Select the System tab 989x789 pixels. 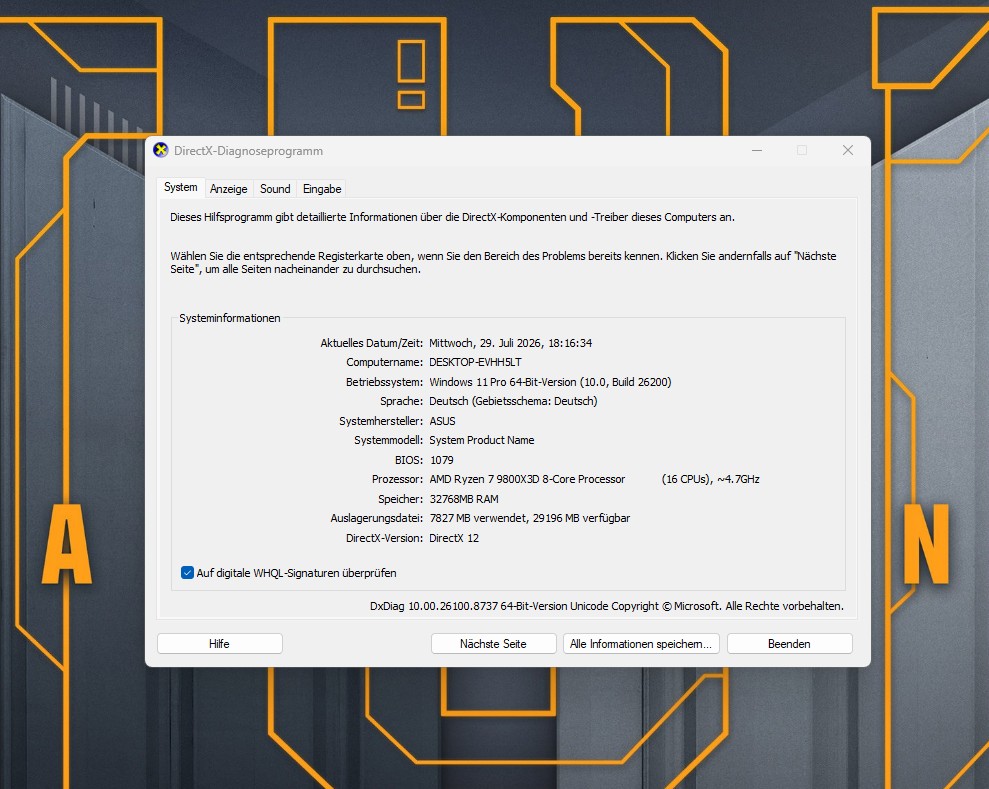pos(180,187)
